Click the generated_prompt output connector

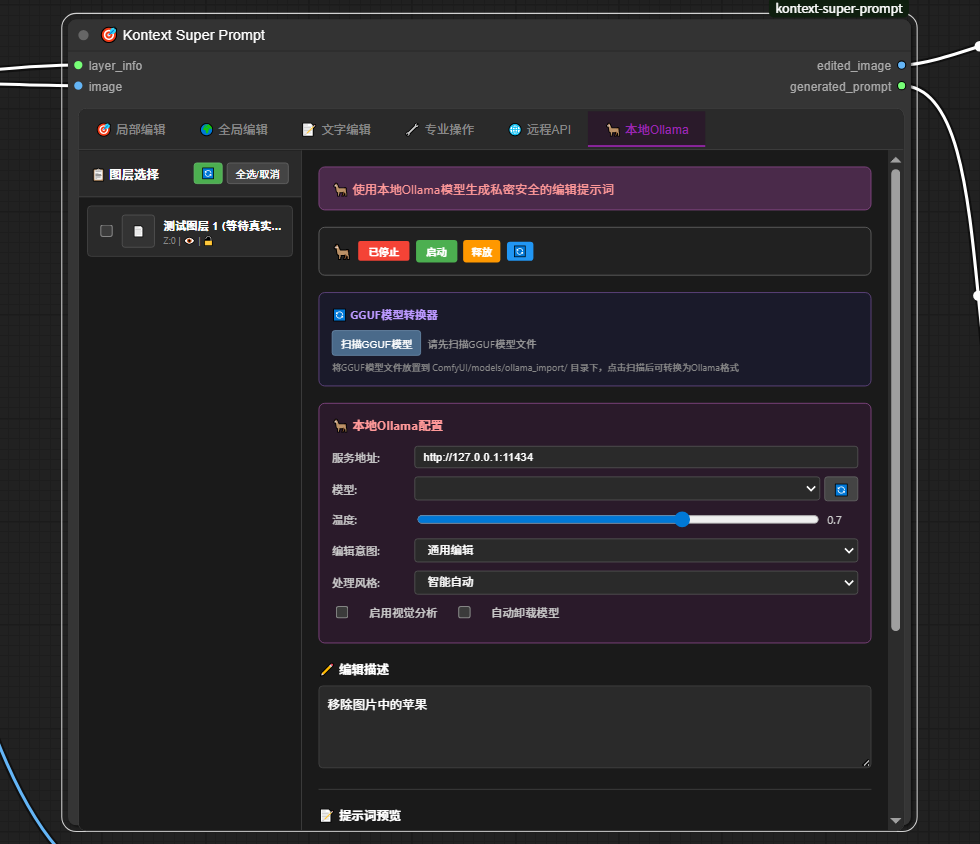(901, 86)
